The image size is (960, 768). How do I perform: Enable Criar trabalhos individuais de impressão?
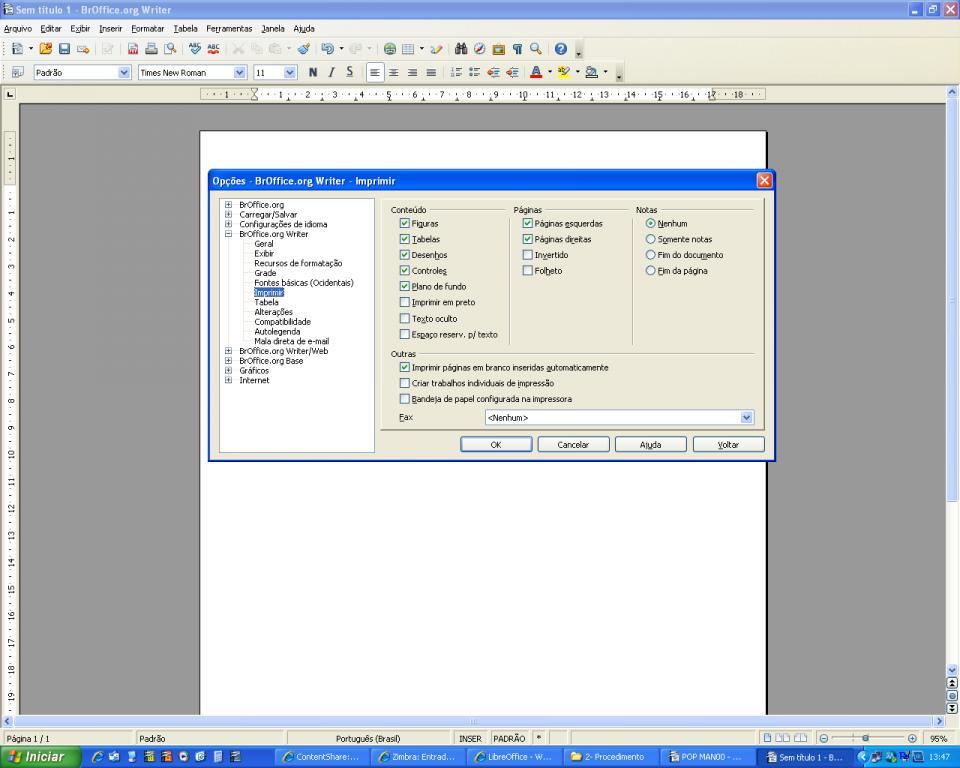tap(405, 383)
